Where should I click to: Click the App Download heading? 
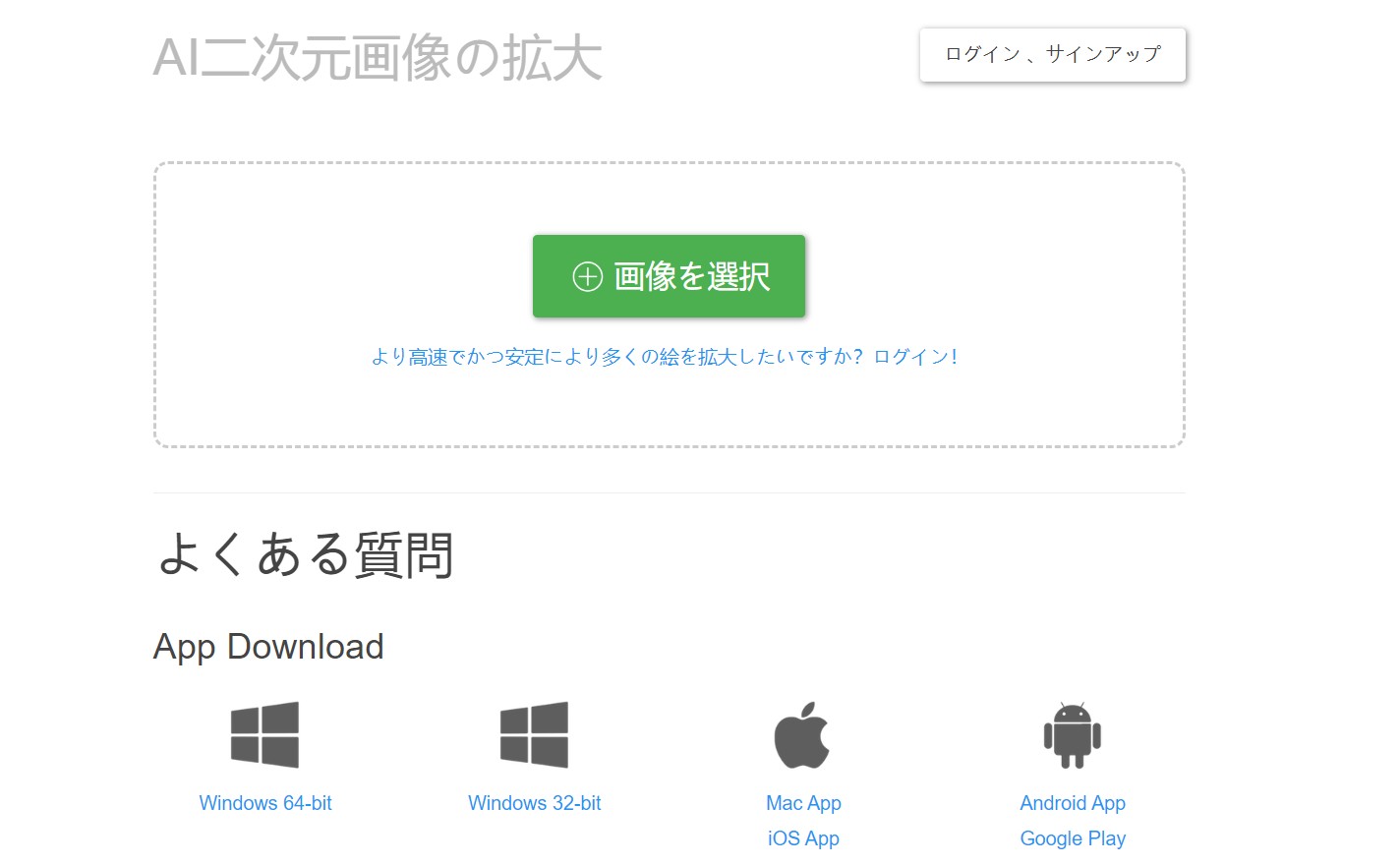tap(268, 647)
